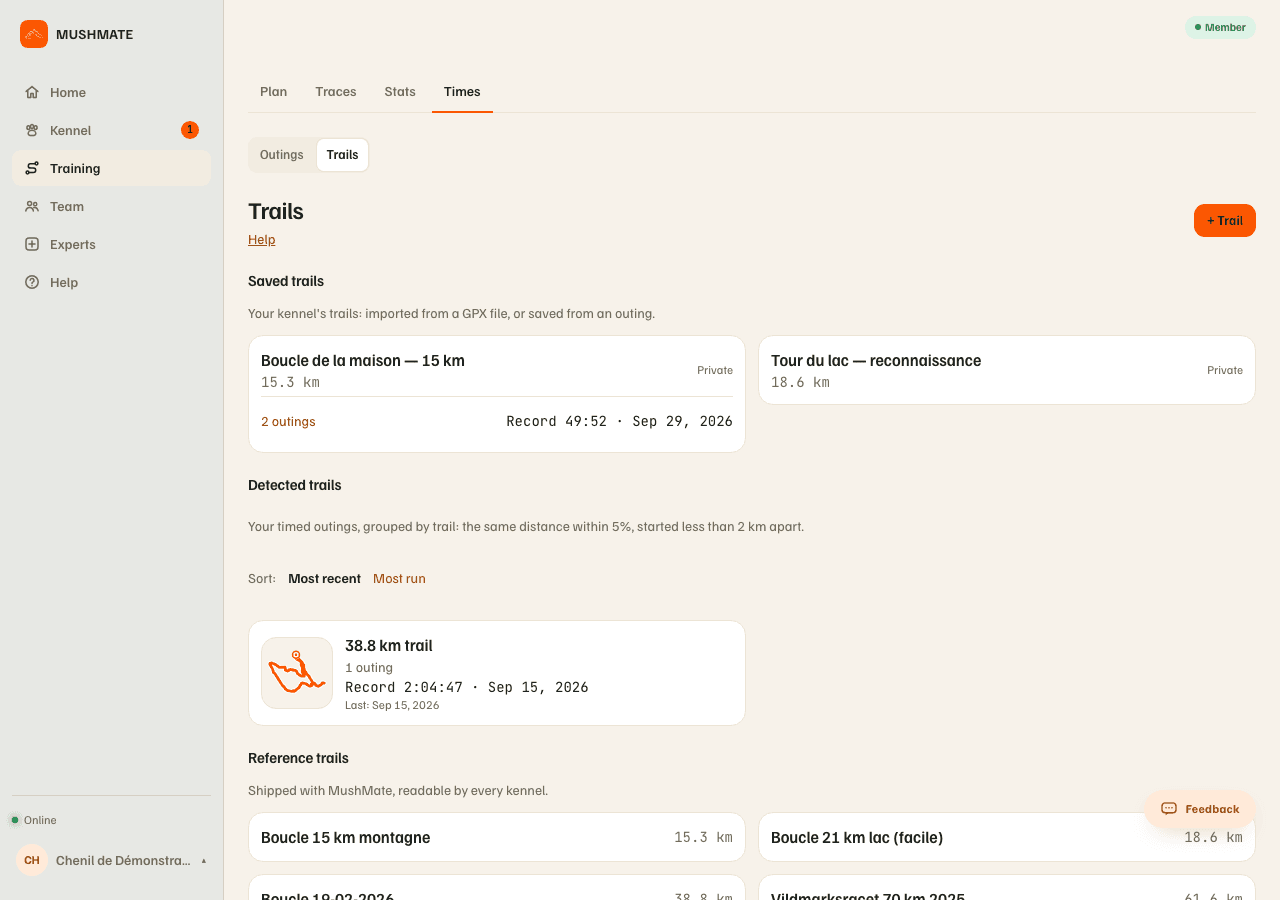Open Experts in the sidebar

[111, 244]
